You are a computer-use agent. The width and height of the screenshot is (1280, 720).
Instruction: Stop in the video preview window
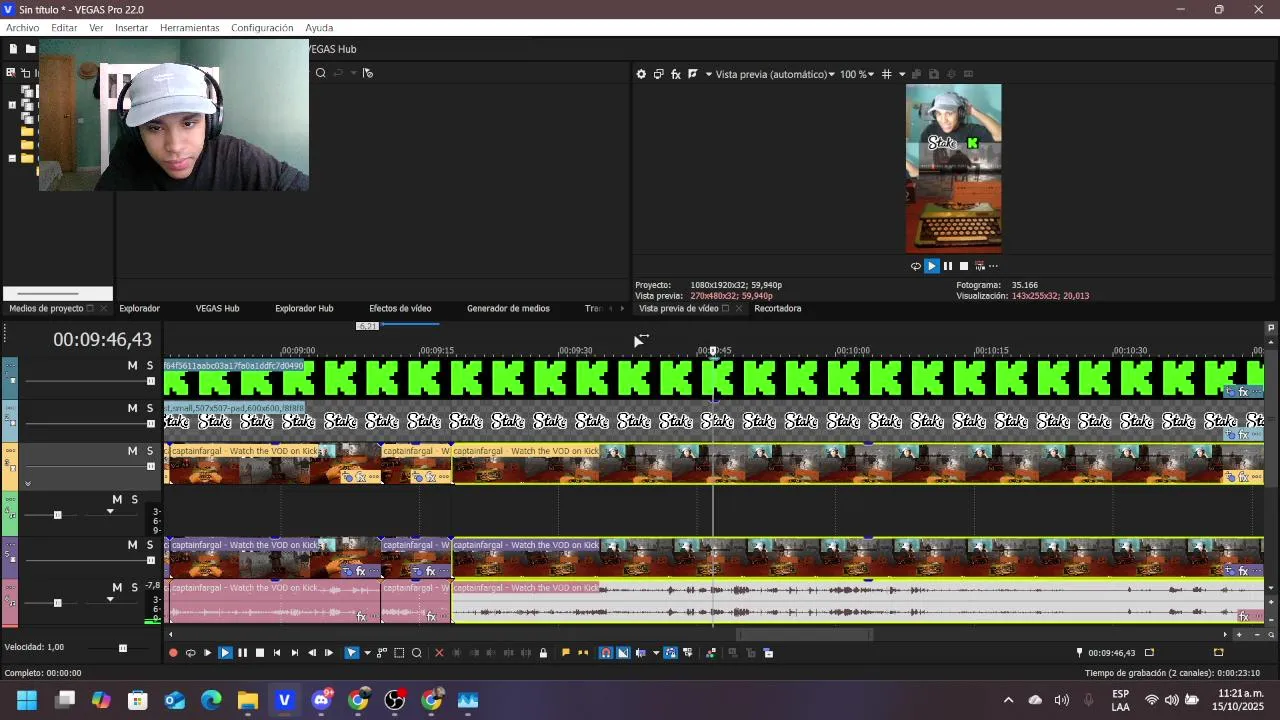pos(964,266)
